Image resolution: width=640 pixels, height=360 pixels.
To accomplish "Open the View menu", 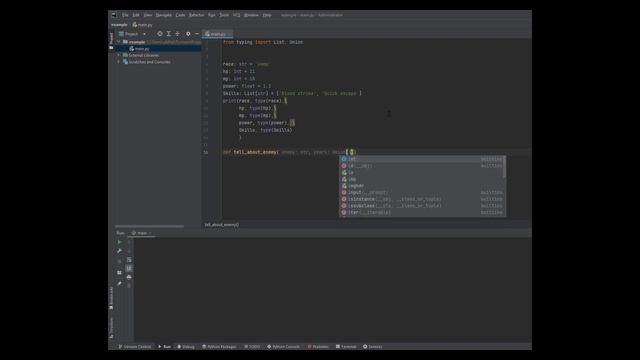I will 148,15.
